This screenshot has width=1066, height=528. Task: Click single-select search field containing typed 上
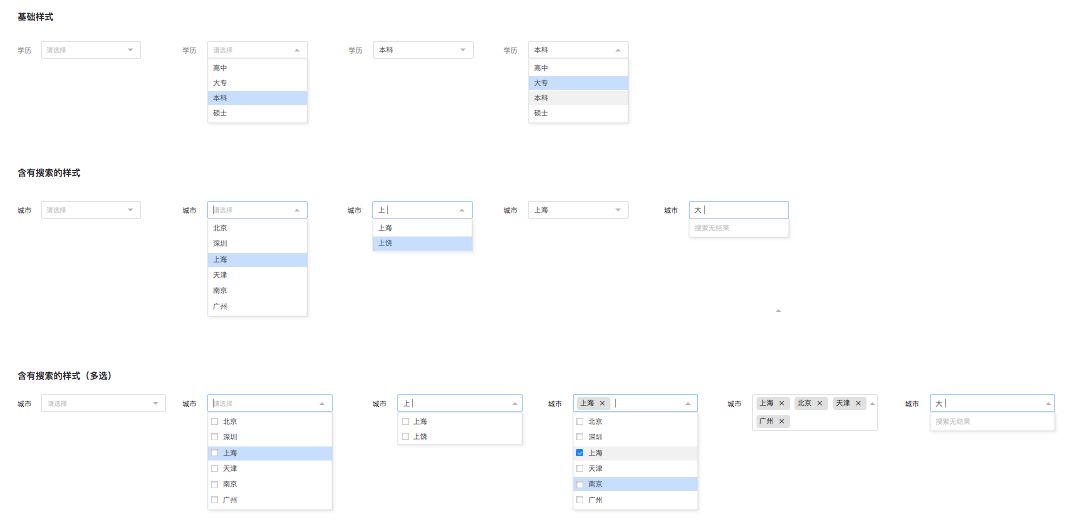point(422,210)
